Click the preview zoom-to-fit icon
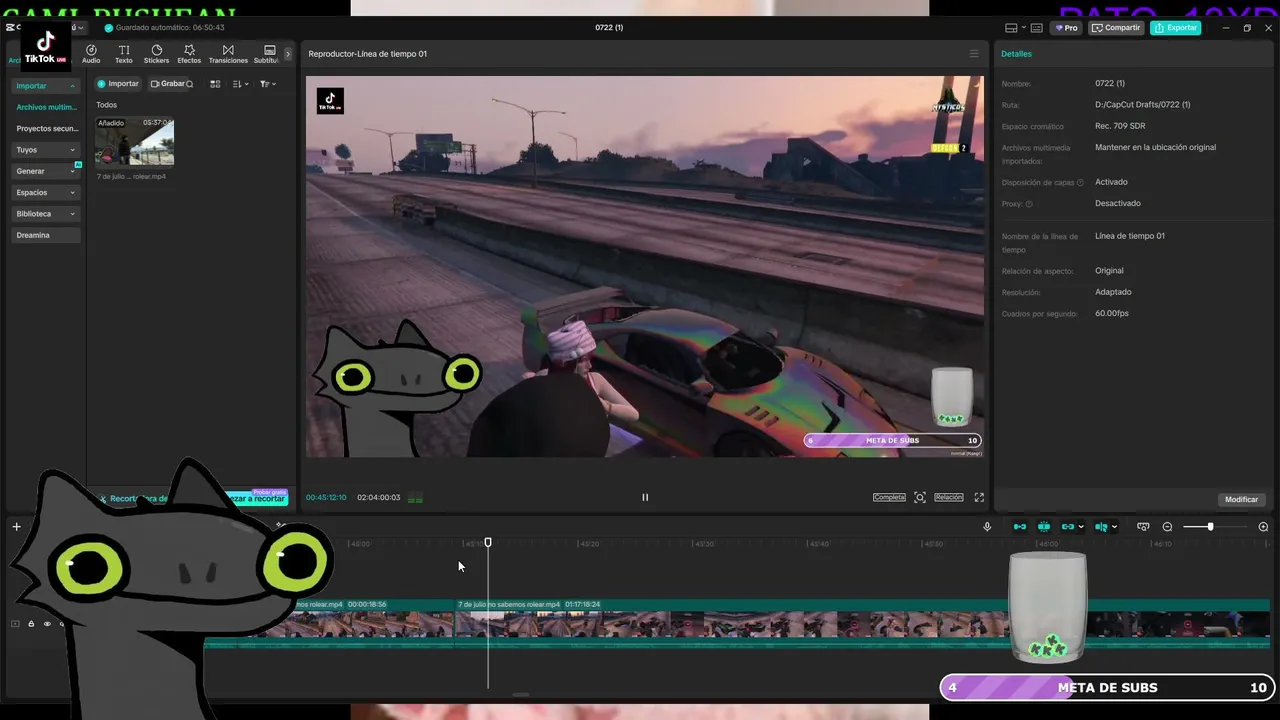Viewport: 1280px width, 720px height. (920, 497)
